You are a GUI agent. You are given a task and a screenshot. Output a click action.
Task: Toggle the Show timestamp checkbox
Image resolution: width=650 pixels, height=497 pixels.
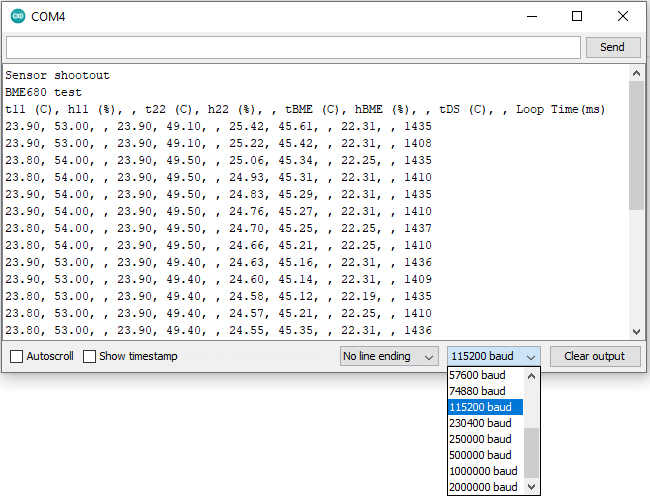point(89,356)
